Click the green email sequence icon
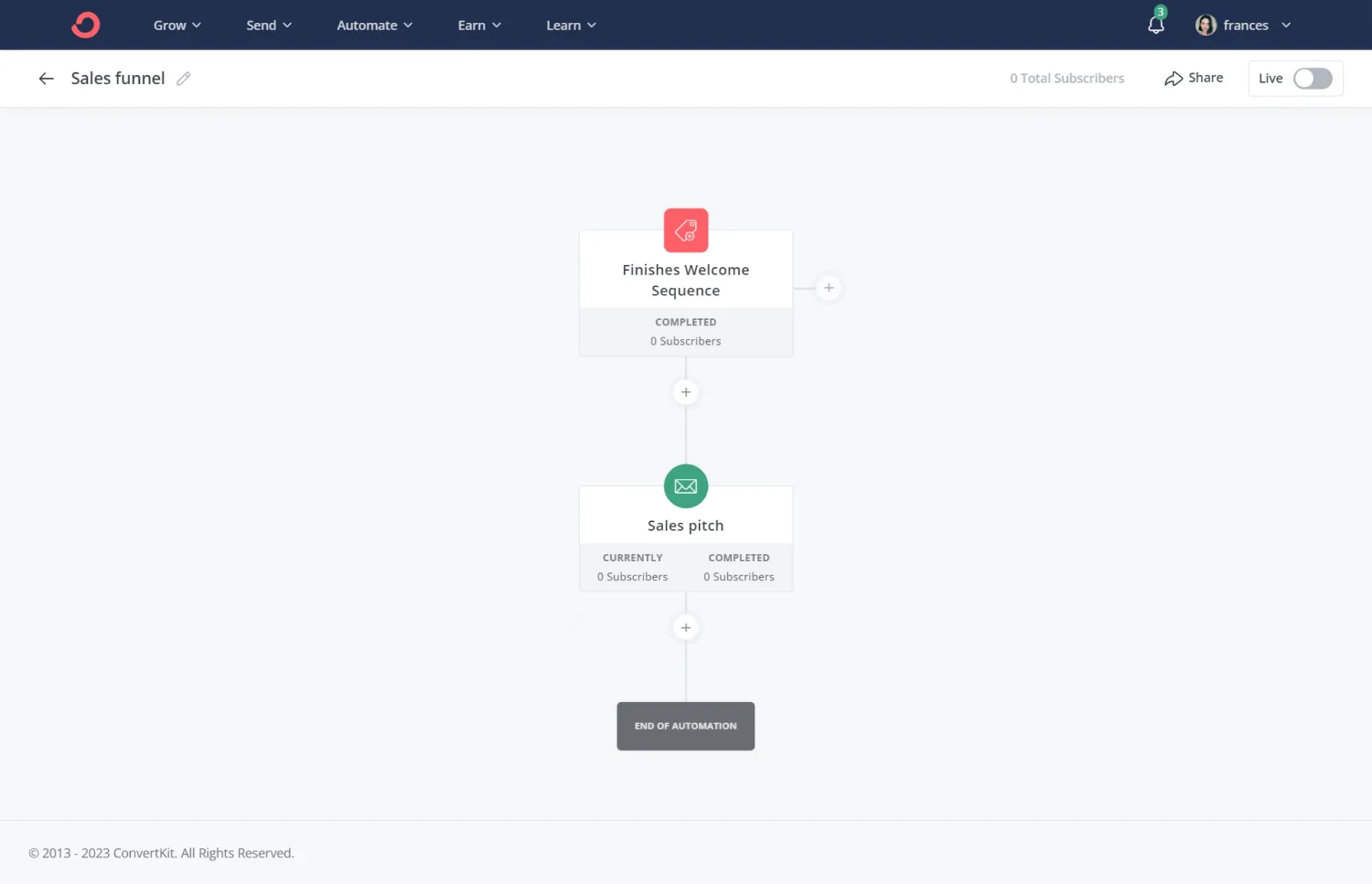This screenshot has height=884, width=1372. point(685,486)
